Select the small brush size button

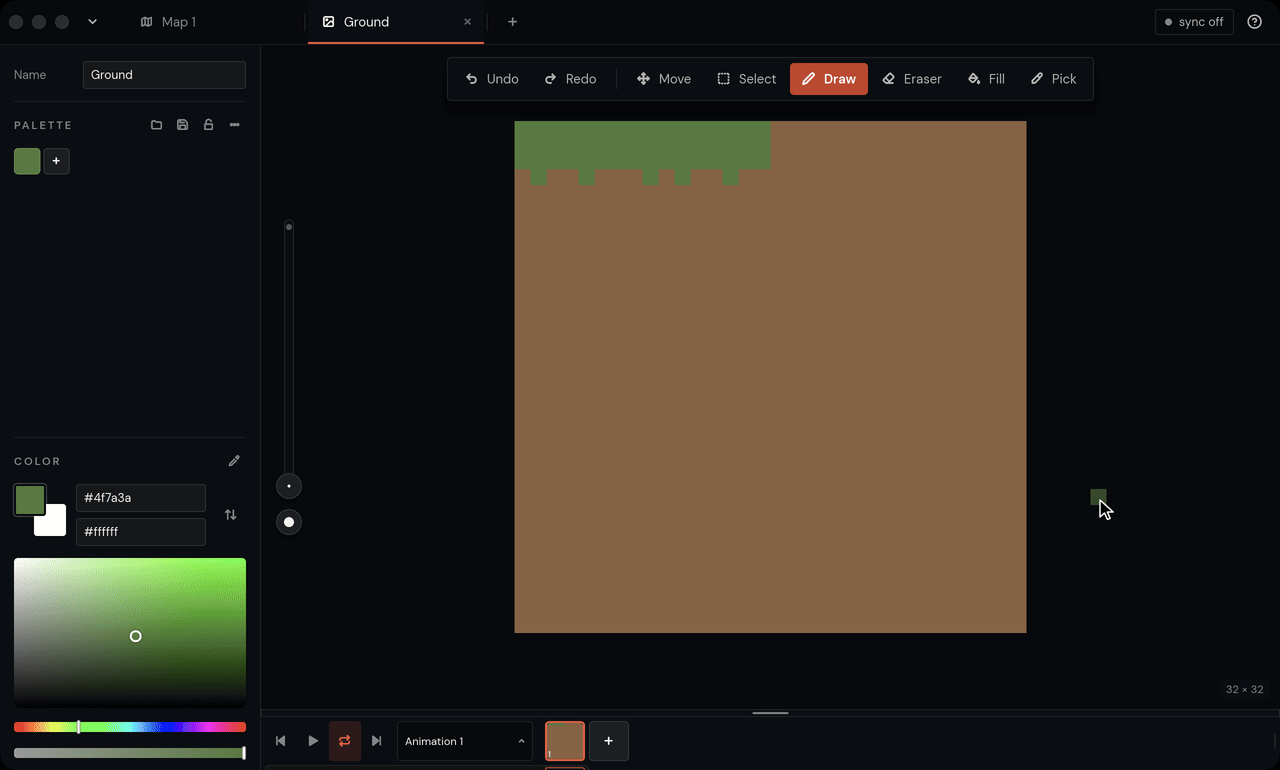pos(289,486)
